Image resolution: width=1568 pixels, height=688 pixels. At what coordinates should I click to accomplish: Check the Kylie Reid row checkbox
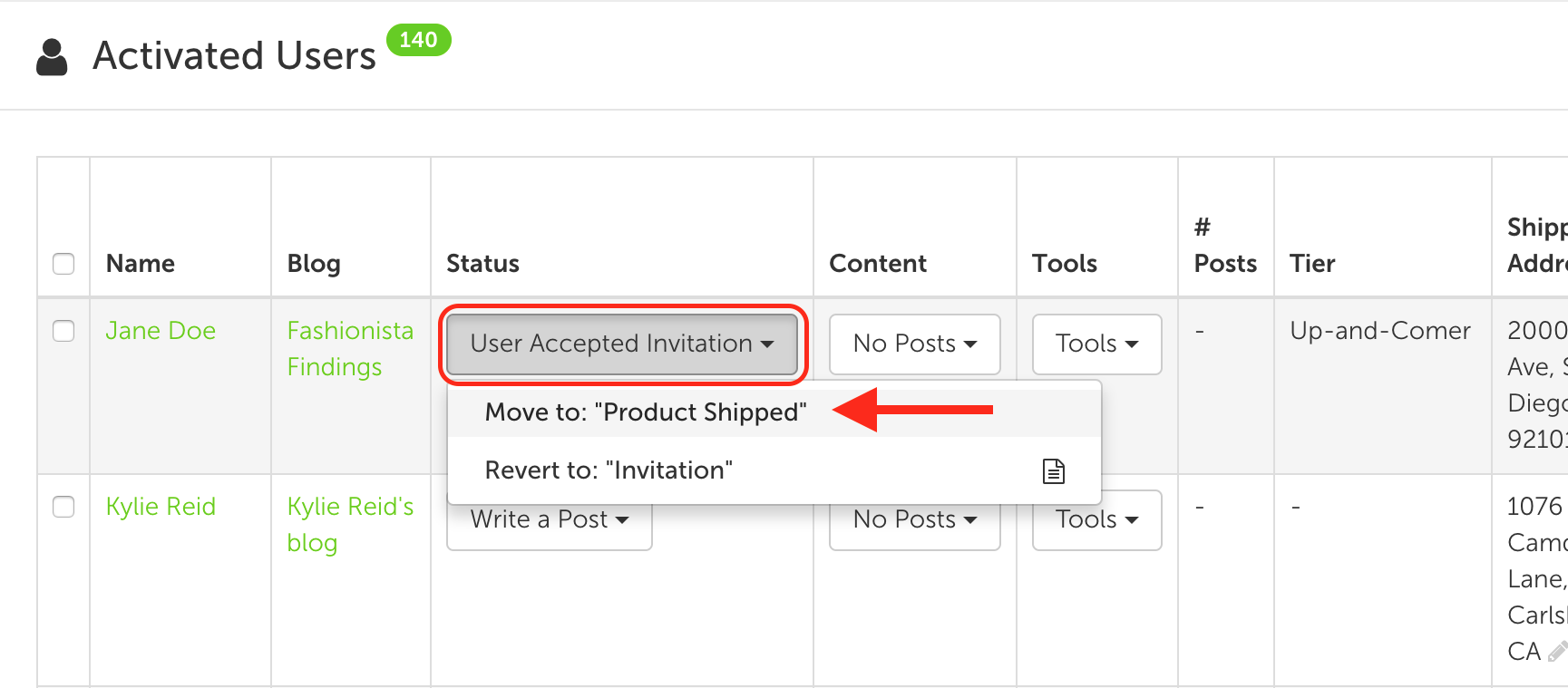tap(63, 507)
